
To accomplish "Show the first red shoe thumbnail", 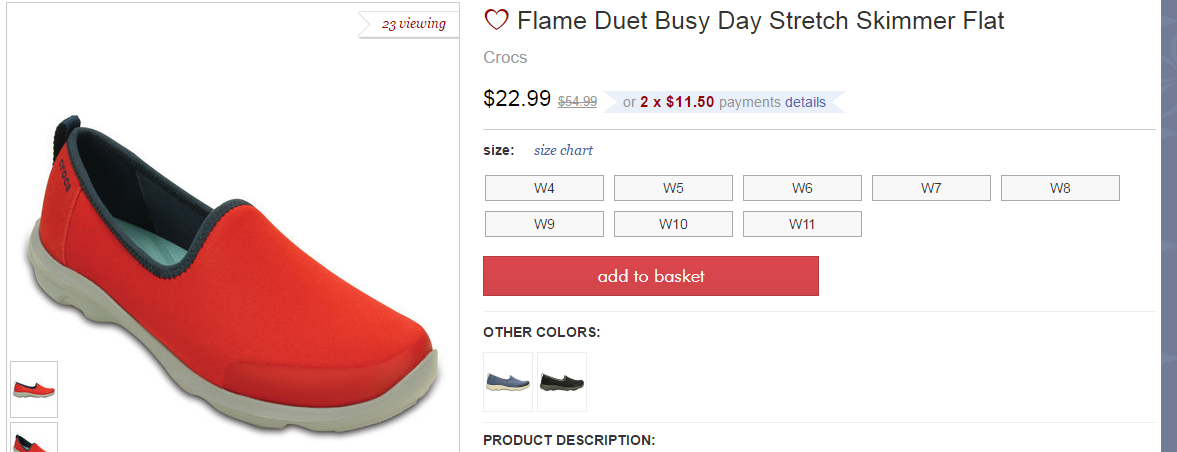I will tap(34, 389).
